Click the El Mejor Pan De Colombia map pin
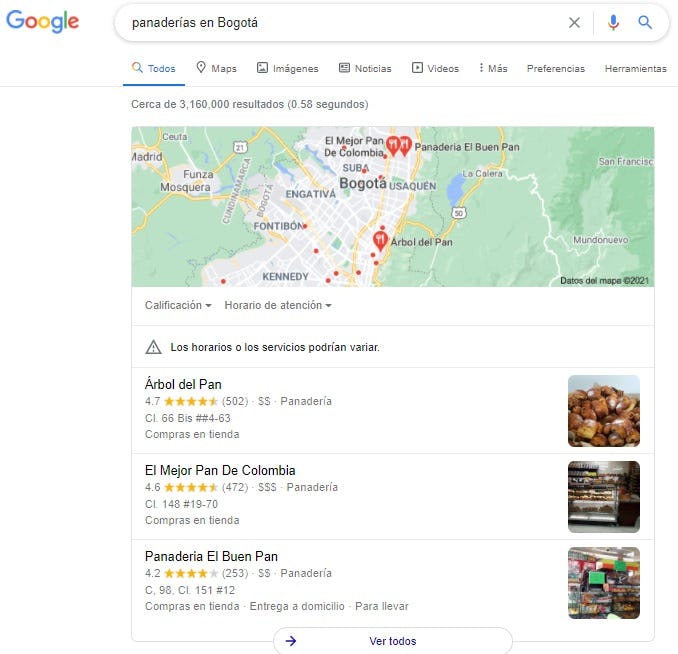678x654 pixels. click(x=393, y=146)
